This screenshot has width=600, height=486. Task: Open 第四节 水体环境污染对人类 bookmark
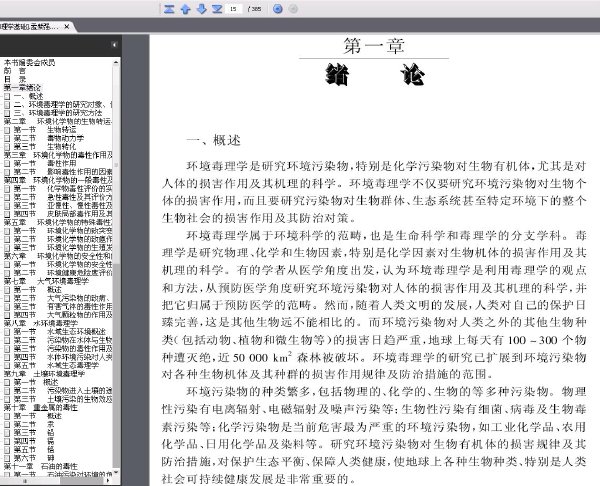63,357
